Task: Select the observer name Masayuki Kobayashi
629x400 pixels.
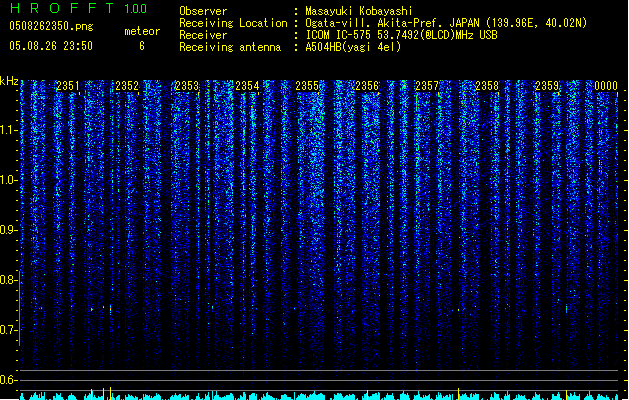Action: (359, 11)
